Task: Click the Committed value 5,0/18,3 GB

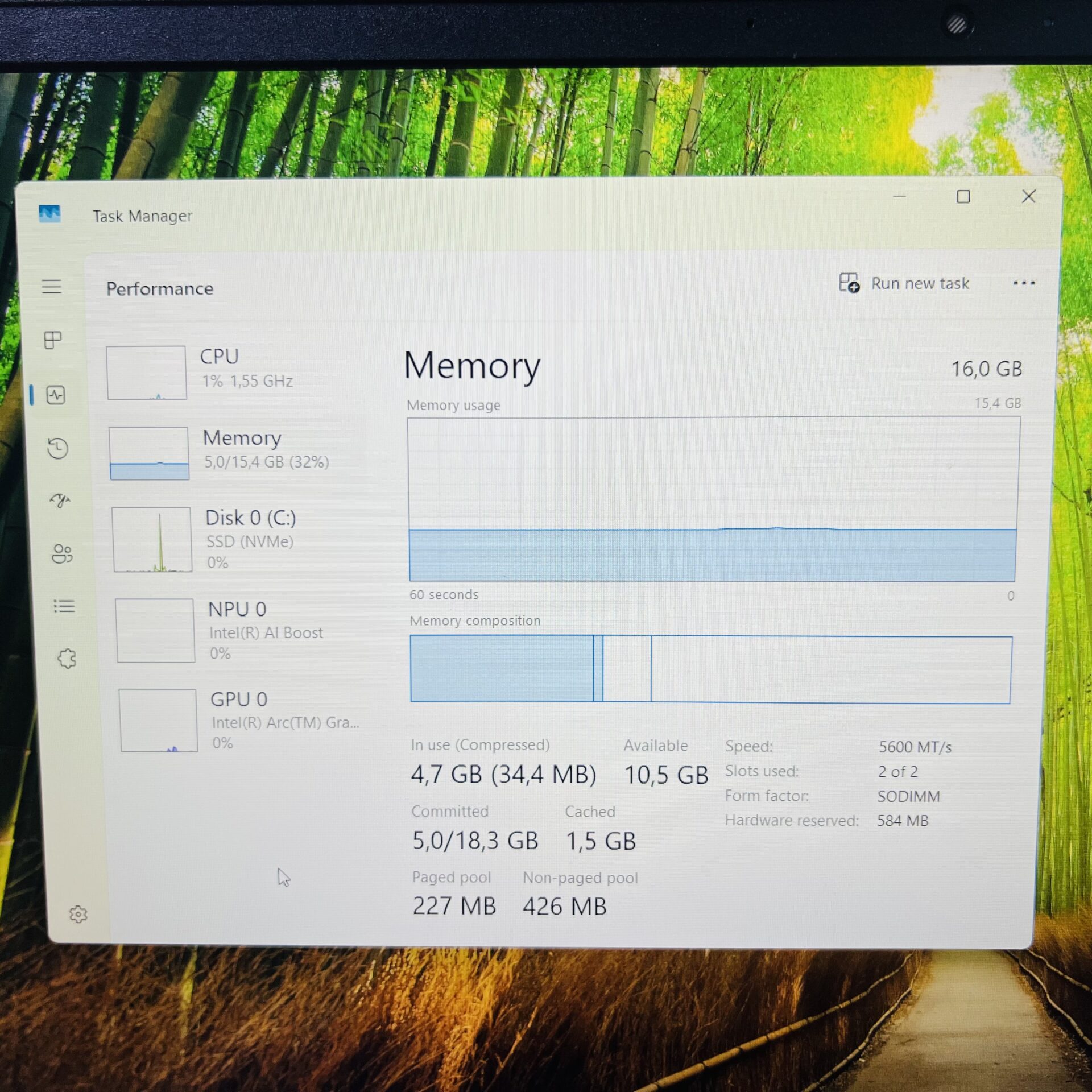Action: 475,841
